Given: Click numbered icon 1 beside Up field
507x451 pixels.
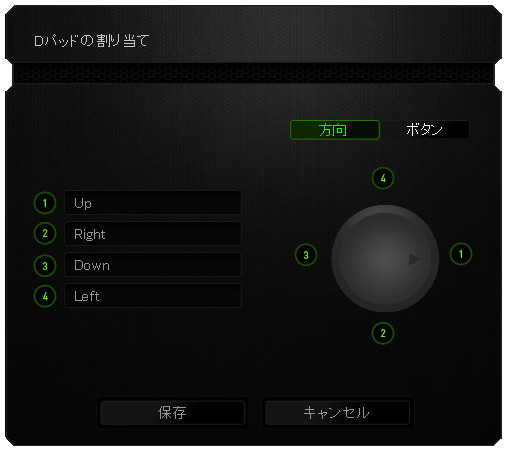Looking at the screenshot, I should pos(45,203).
